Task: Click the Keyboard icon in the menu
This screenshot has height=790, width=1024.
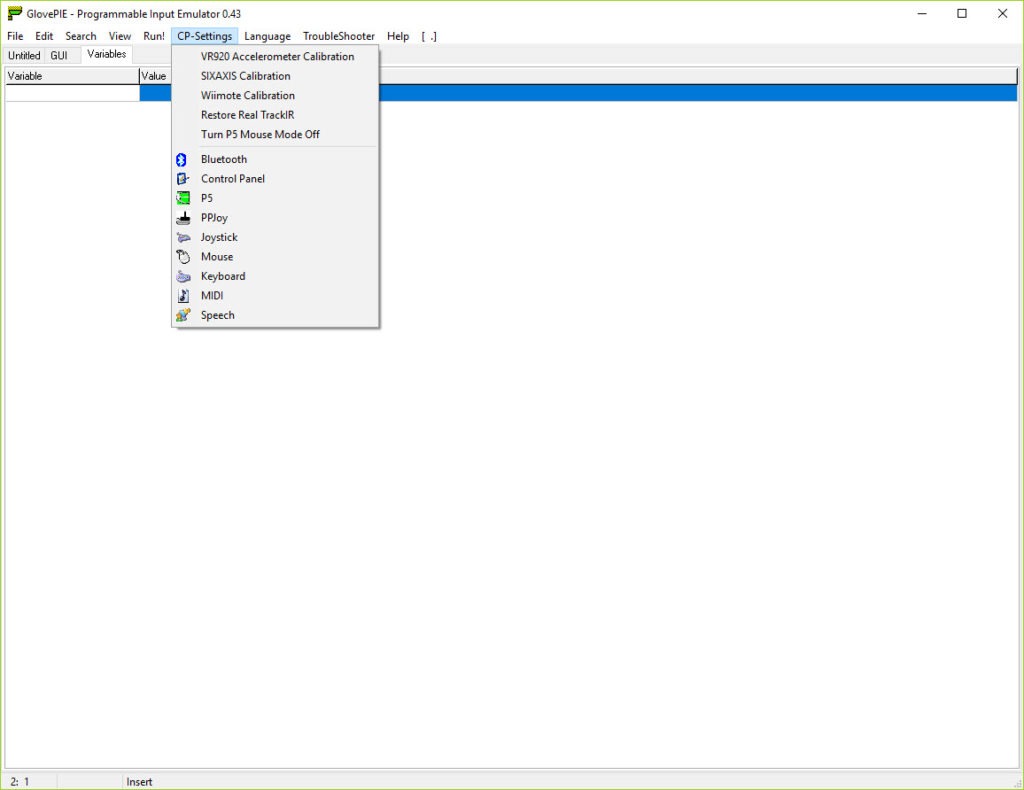Action: [183, 277]
